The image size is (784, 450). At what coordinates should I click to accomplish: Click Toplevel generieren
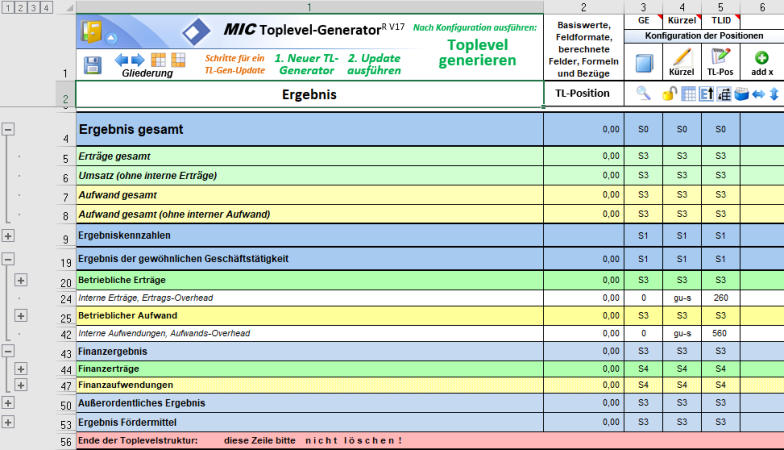[x=481, y=52]
